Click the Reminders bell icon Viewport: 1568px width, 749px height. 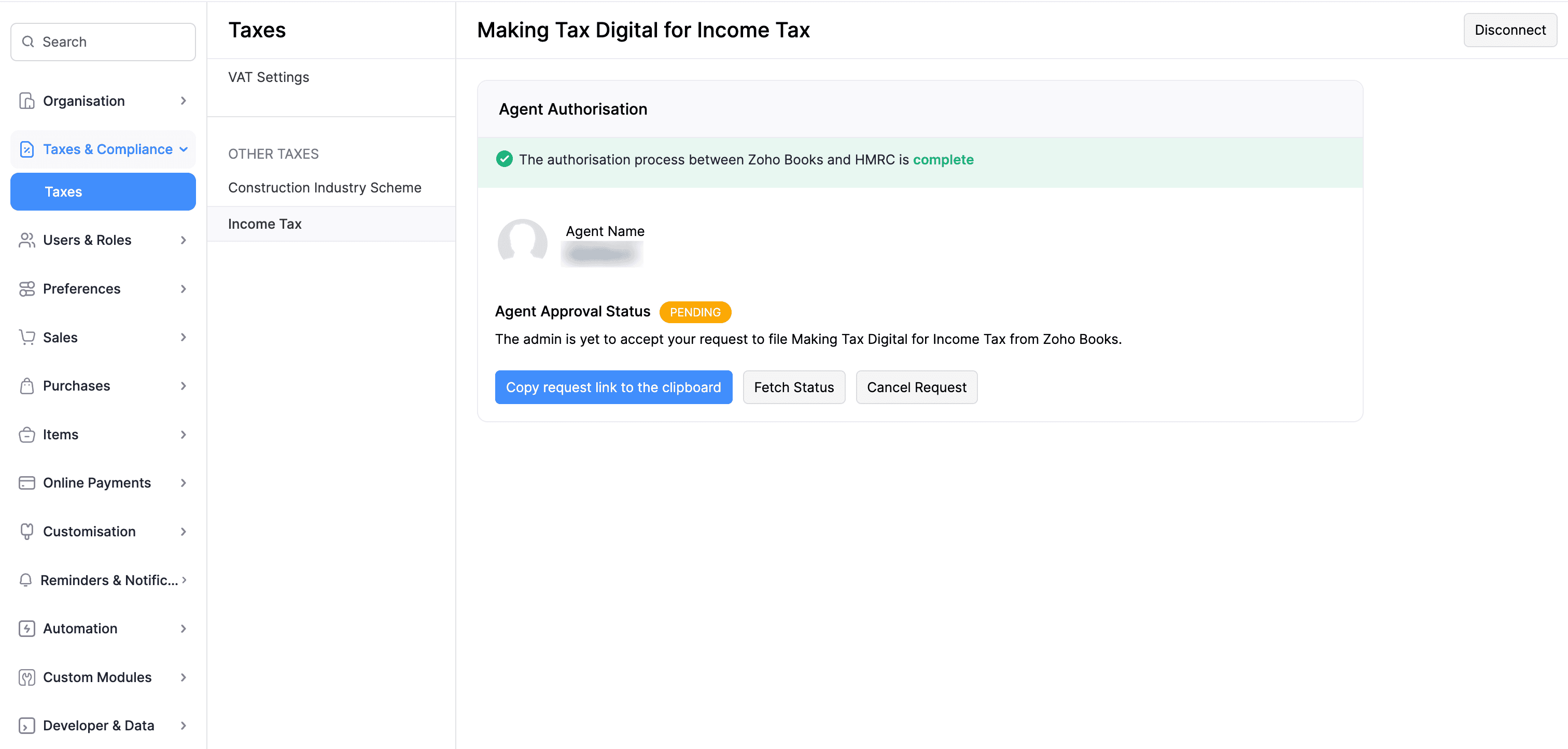click(x=25, y=580)
